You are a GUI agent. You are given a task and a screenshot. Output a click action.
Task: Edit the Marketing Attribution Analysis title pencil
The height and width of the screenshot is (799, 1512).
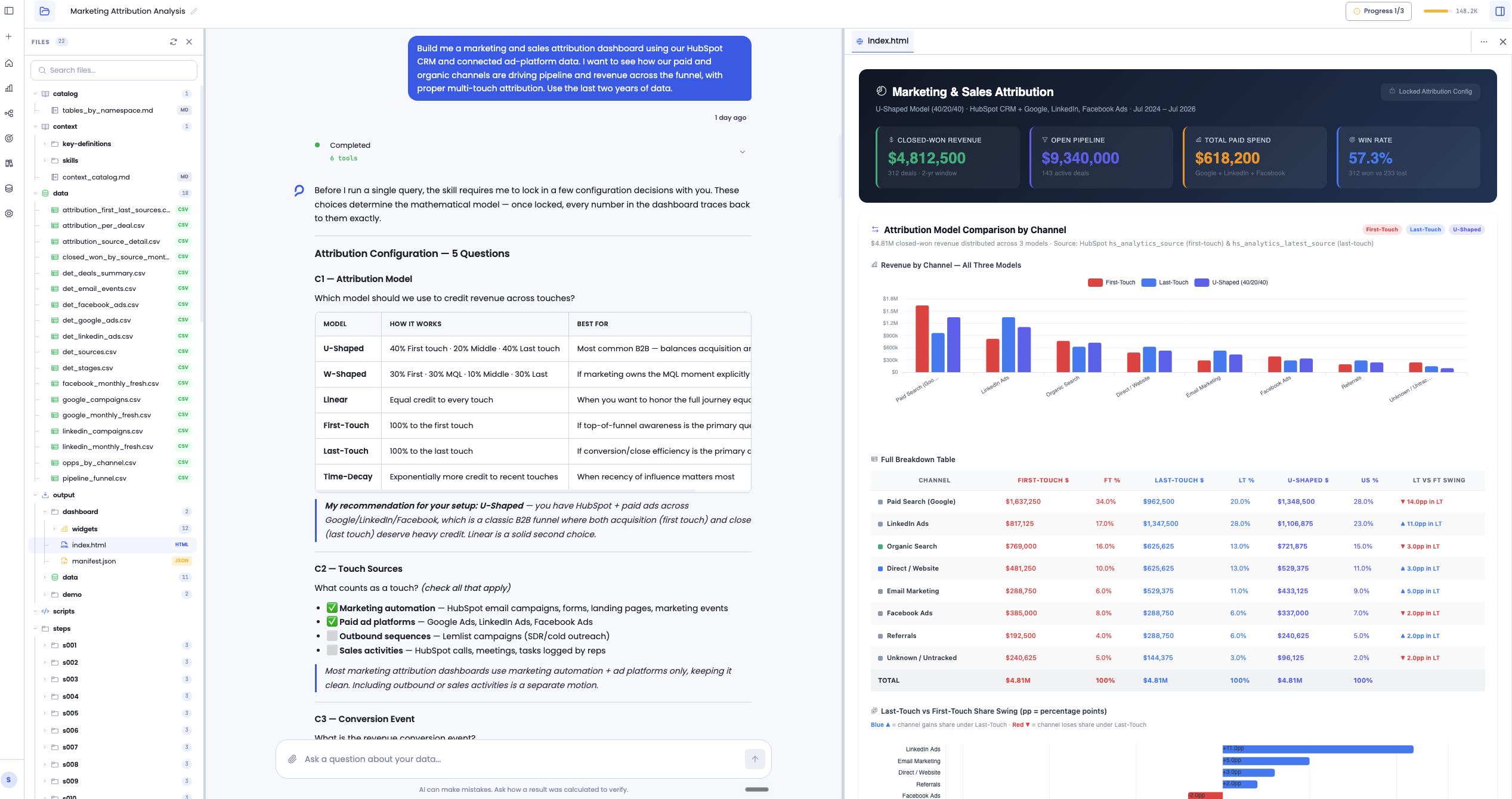coord(194,11)
